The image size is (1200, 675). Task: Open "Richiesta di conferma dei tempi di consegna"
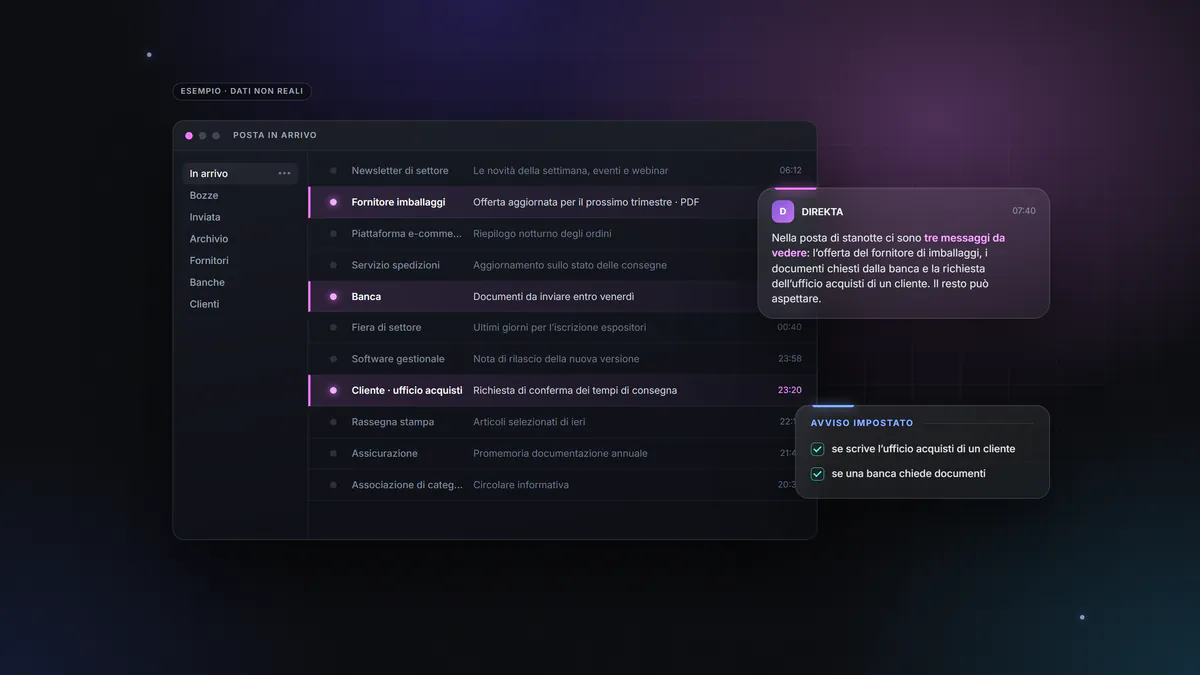coord(562,390)
